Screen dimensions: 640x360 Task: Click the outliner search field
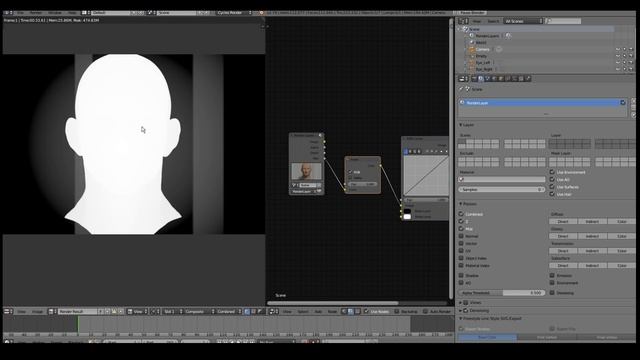pos(564,21)
